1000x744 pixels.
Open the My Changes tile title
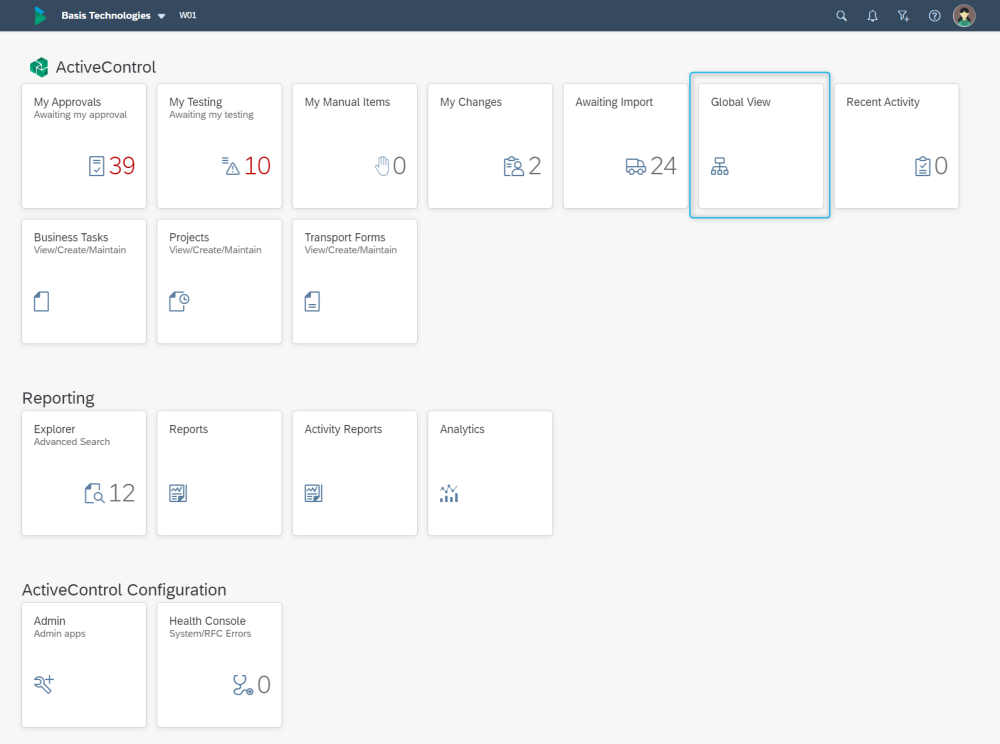point(471,102)
